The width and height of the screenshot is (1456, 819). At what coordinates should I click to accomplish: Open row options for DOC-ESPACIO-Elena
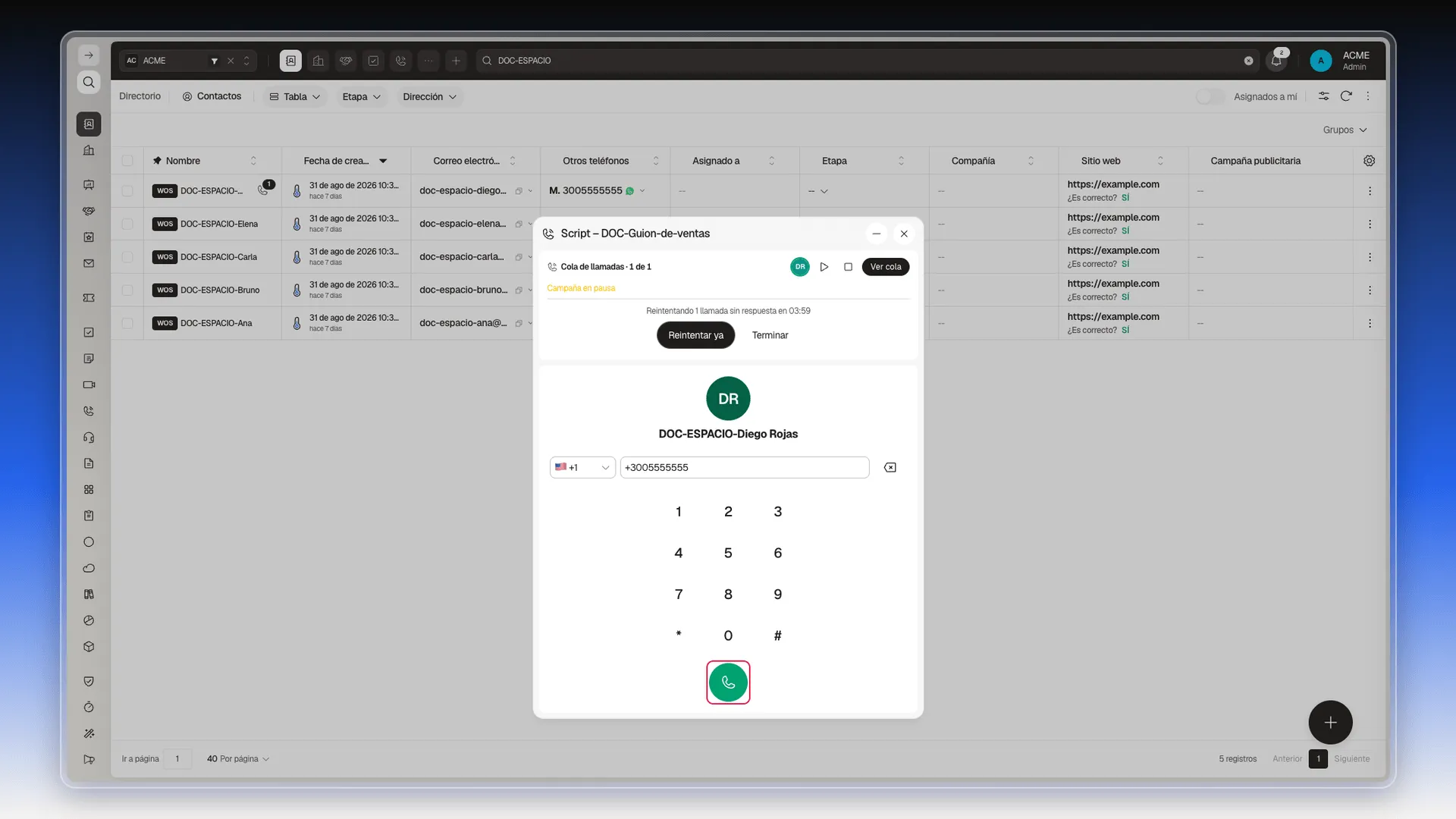pos(1370,224)
